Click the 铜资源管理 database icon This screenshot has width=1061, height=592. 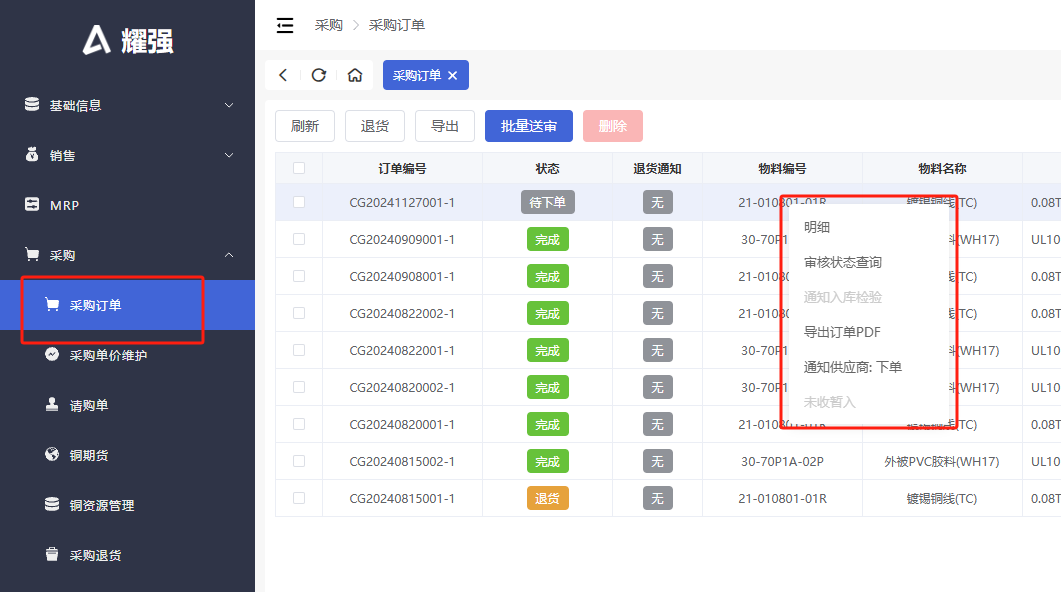[x=52, y=504]
